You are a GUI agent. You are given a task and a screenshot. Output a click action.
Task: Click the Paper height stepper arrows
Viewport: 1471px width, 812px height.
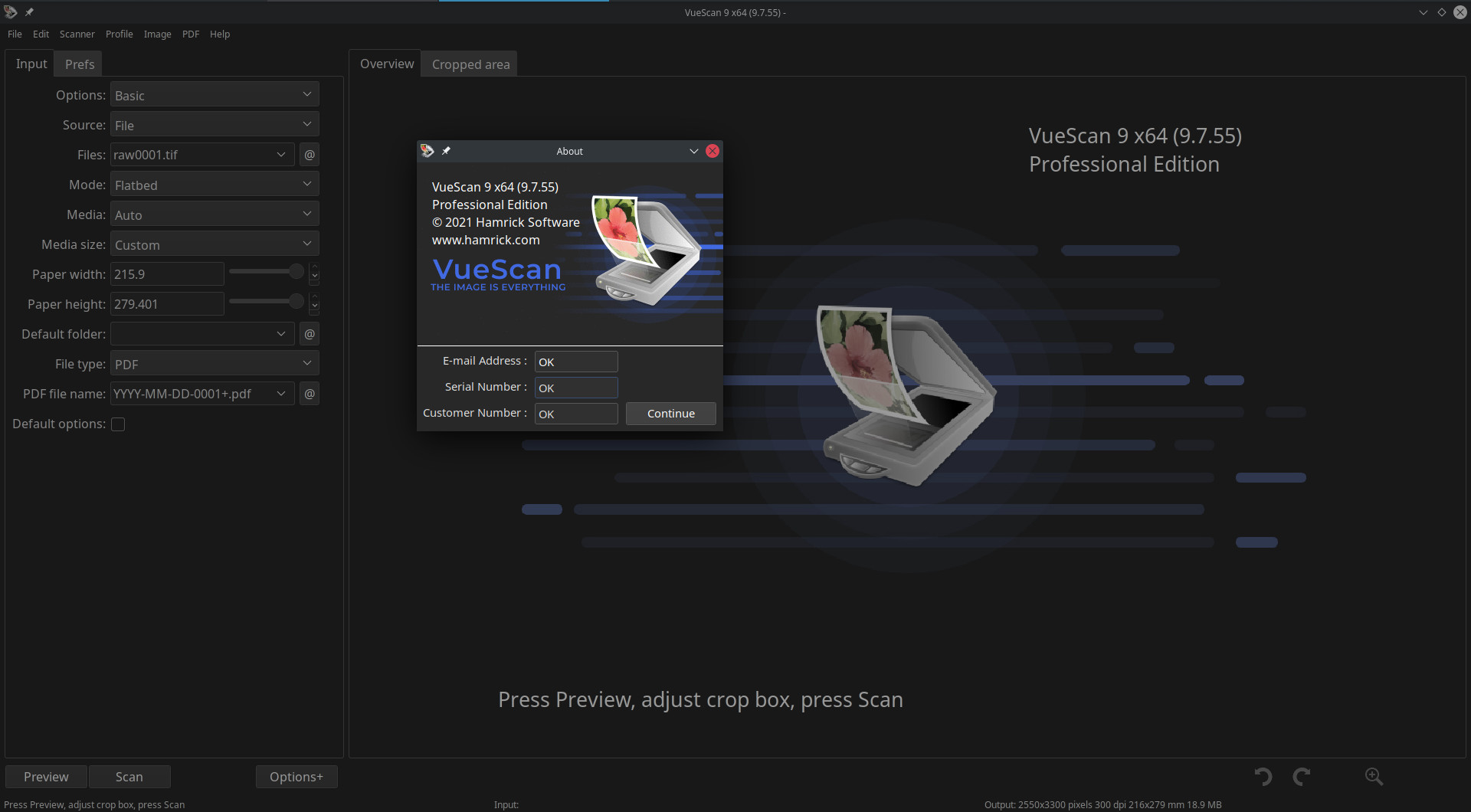[x=314, y=303]
